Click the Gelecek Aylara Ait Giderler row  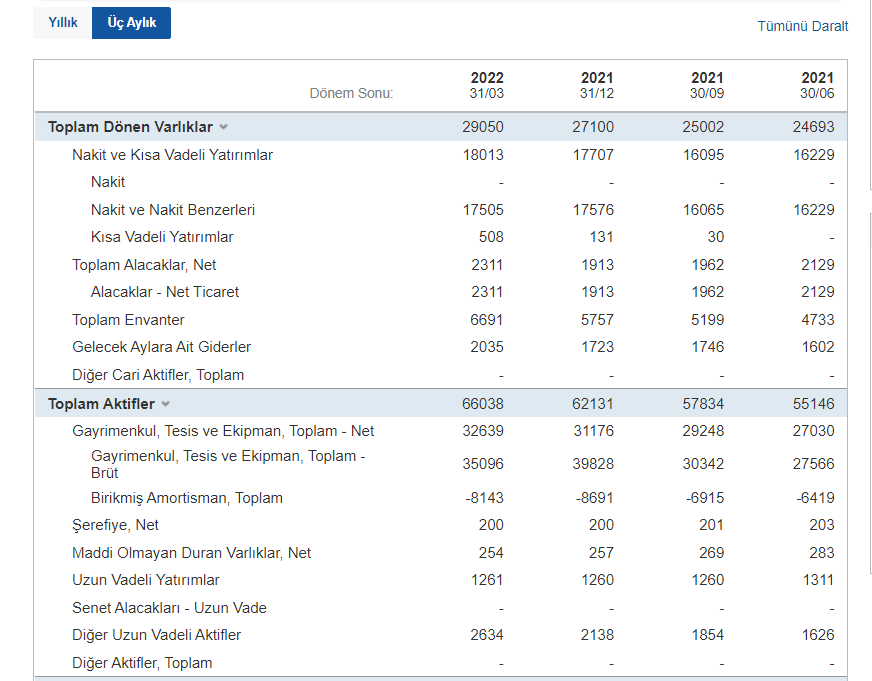point(161,347)
